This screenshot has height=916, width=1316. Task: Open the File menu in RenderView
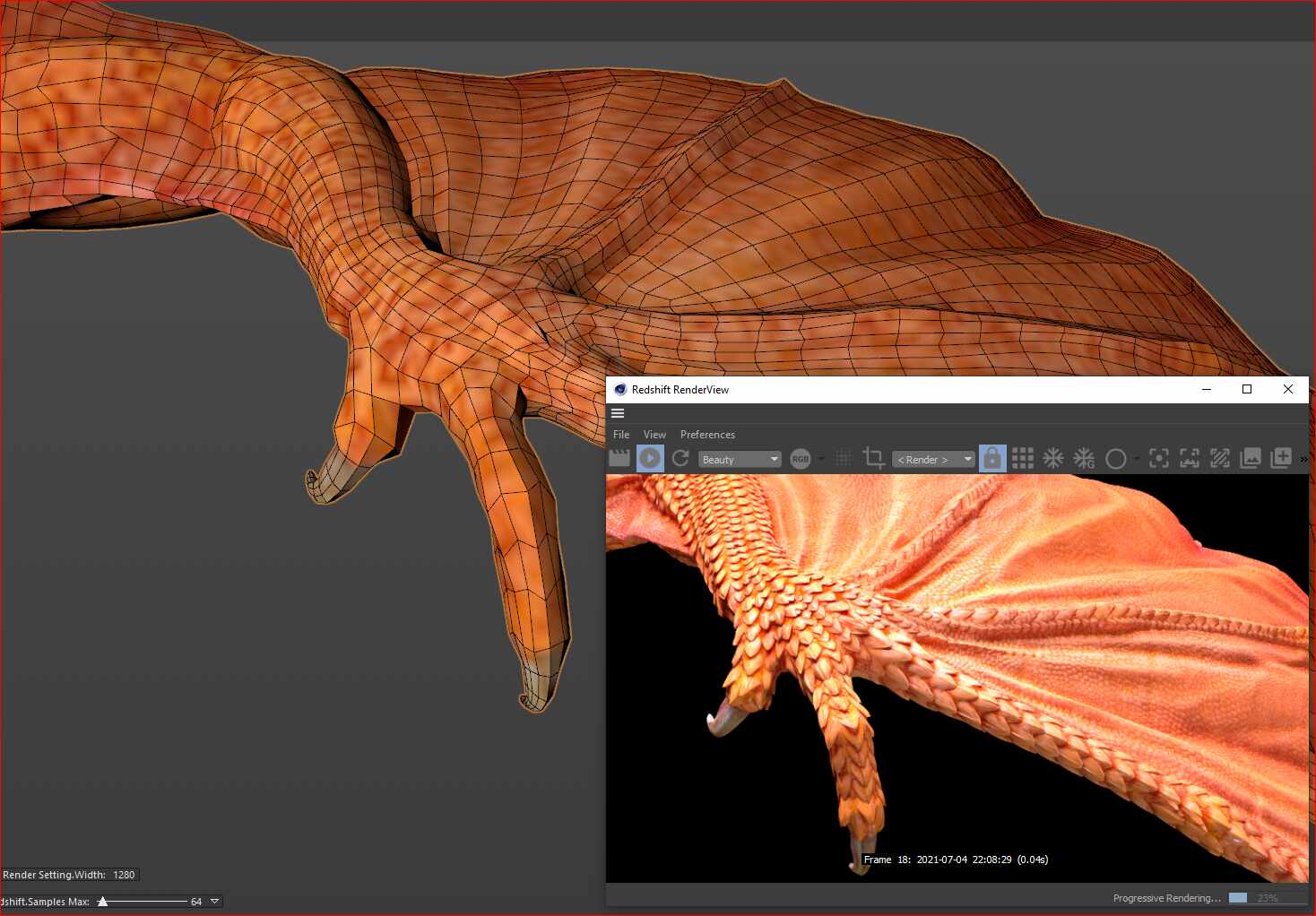click(621, 435)
